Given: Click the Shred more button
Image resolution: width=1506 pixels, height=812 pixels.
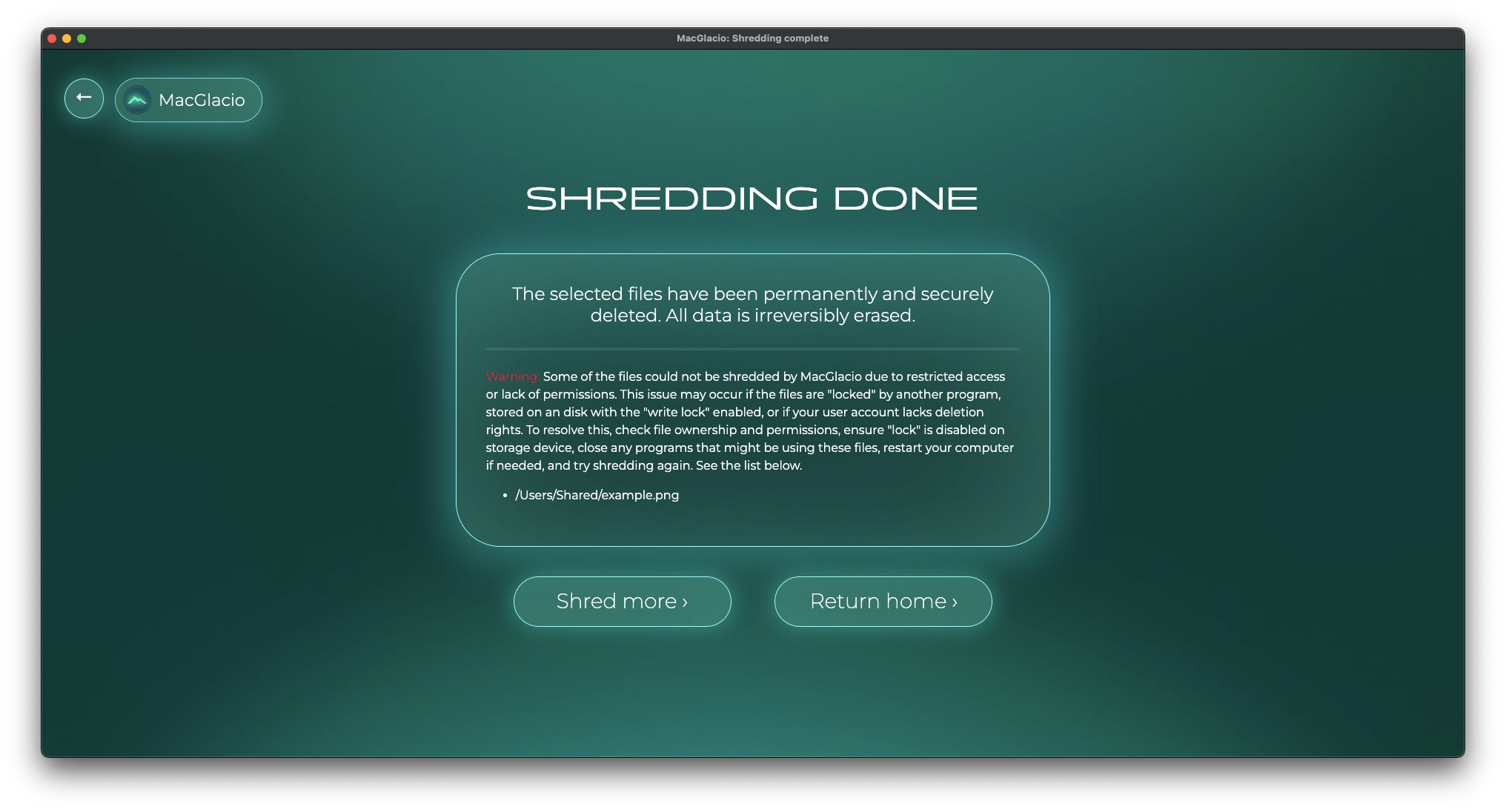Looking at the screenshot, I should click(622, 601).
